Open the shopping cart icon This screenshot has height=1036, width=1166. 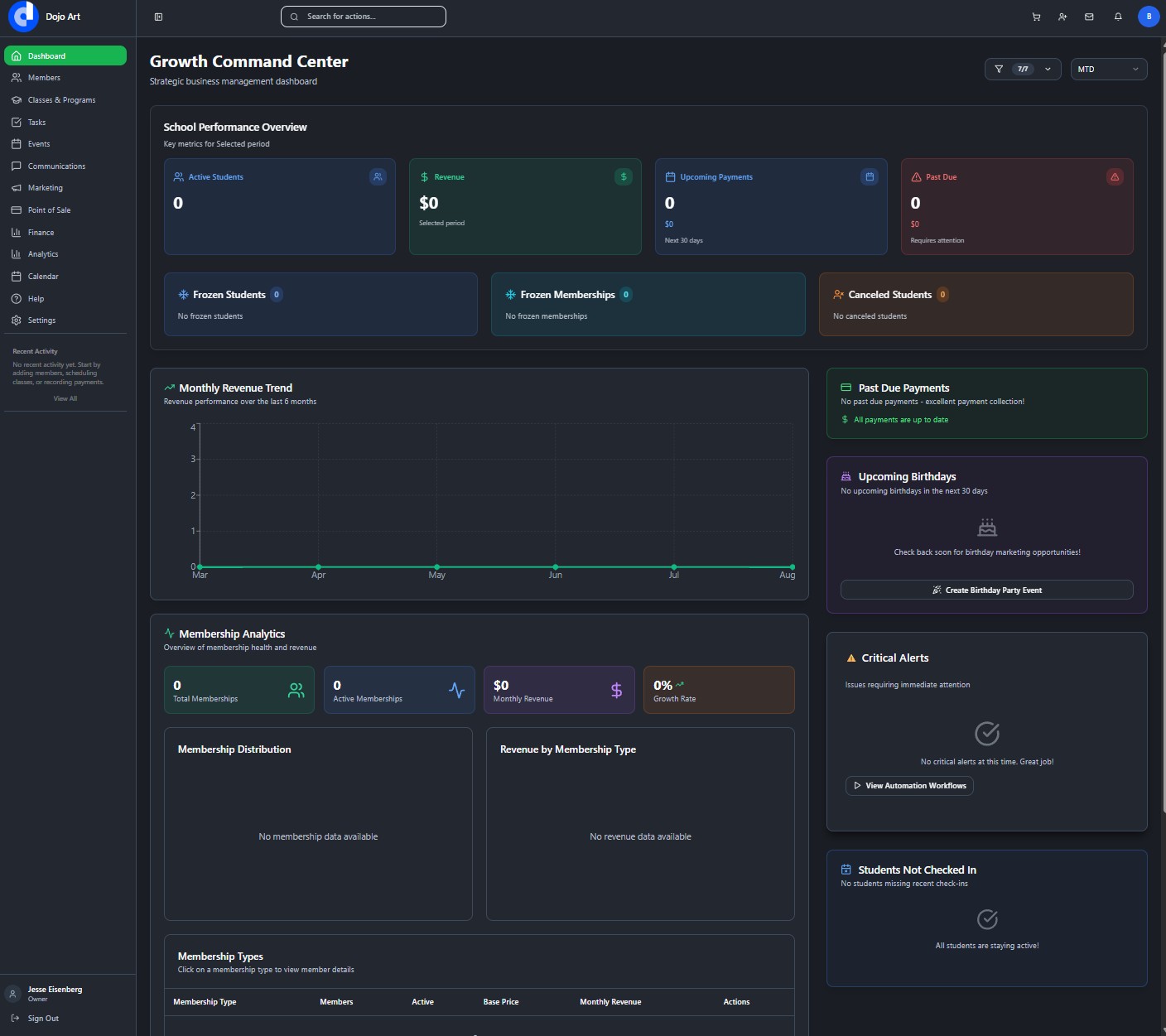(x=1036, y=17)
